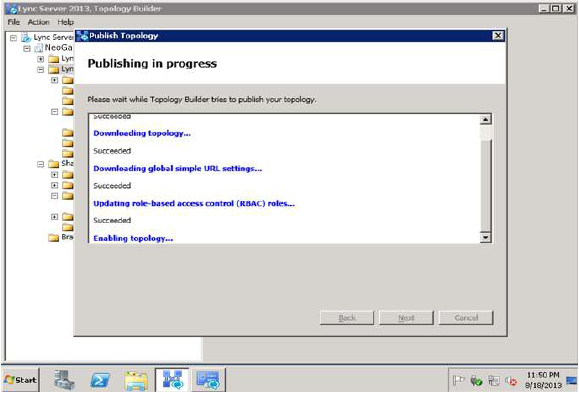579x393 pixels.
Task: Expand the first Lyn folder node
Action: pyautogui.click(x=41, y=59)
